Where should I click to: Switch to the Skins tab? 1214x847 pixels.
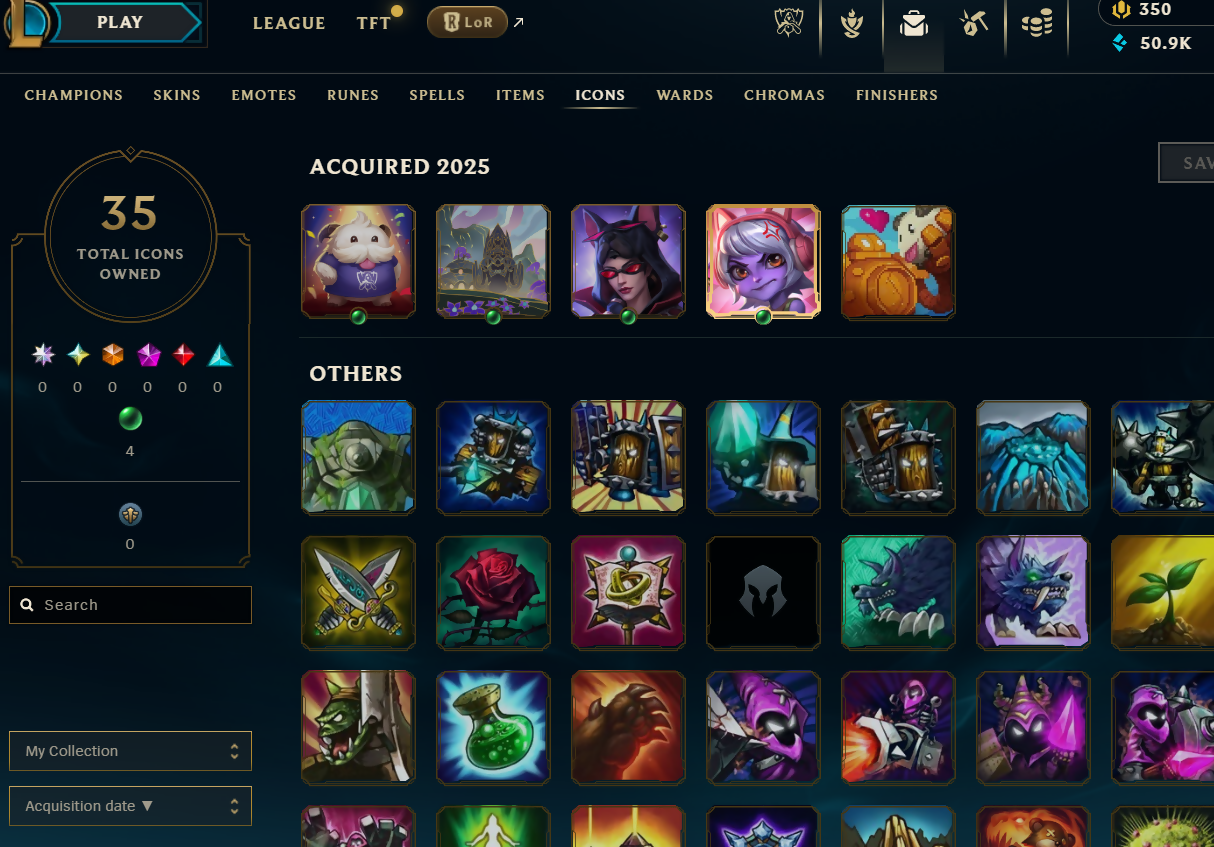(177, 95)
